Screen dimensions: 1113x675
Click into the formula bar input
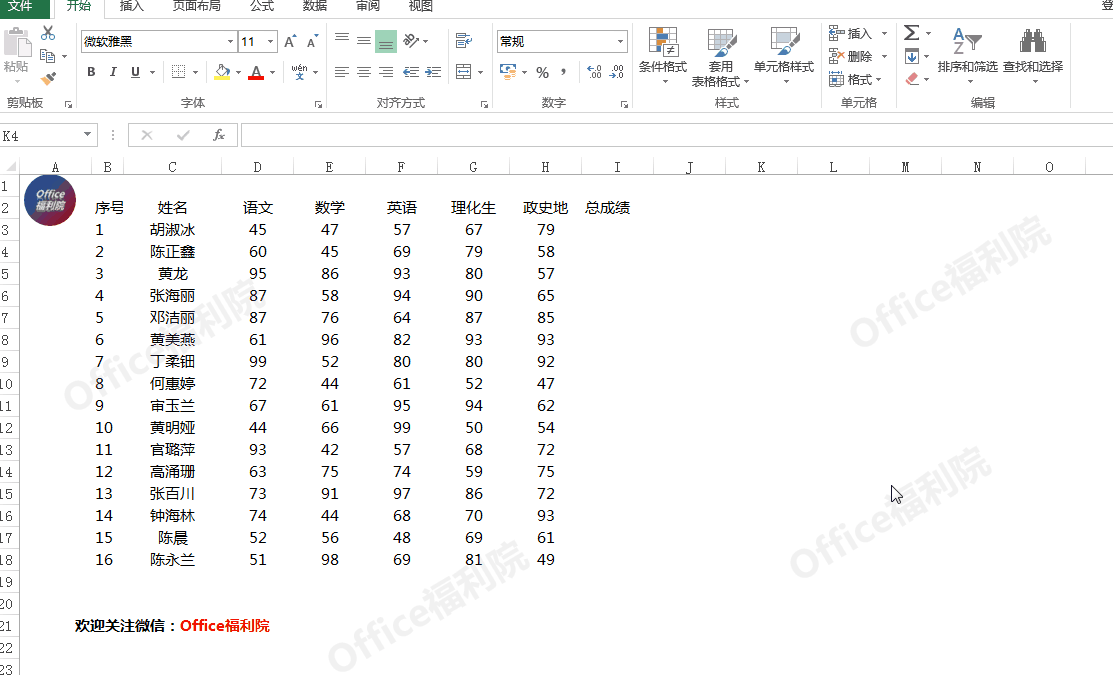coord(676,135)
